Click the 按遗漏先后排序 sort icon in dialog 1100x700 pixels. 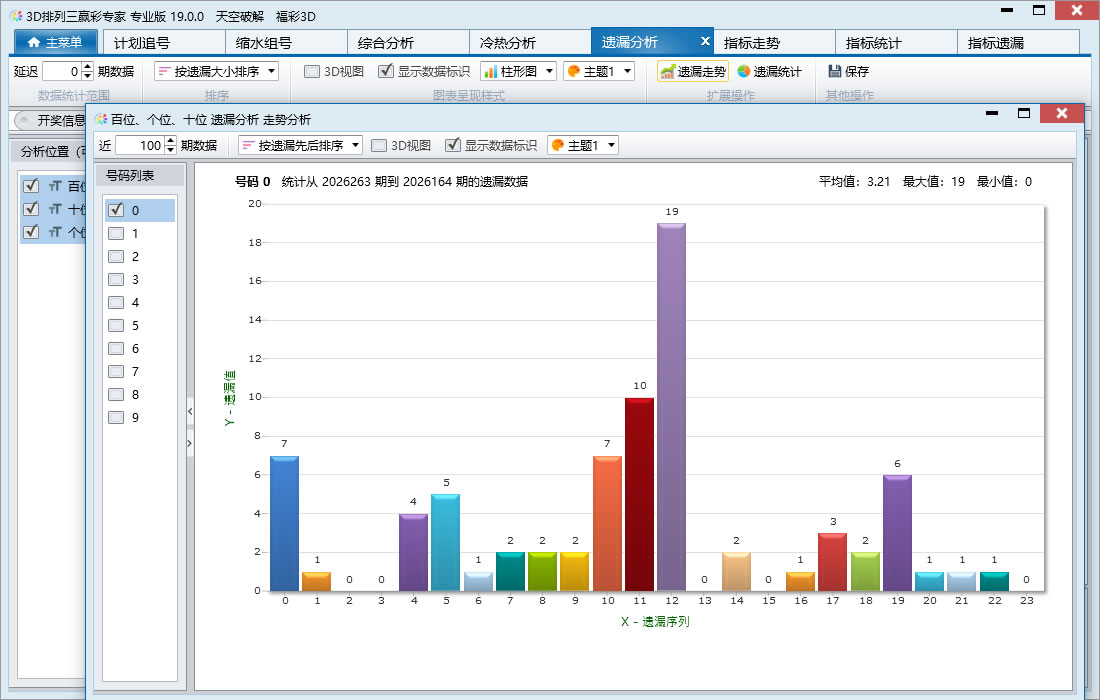[x=248, y=145]
